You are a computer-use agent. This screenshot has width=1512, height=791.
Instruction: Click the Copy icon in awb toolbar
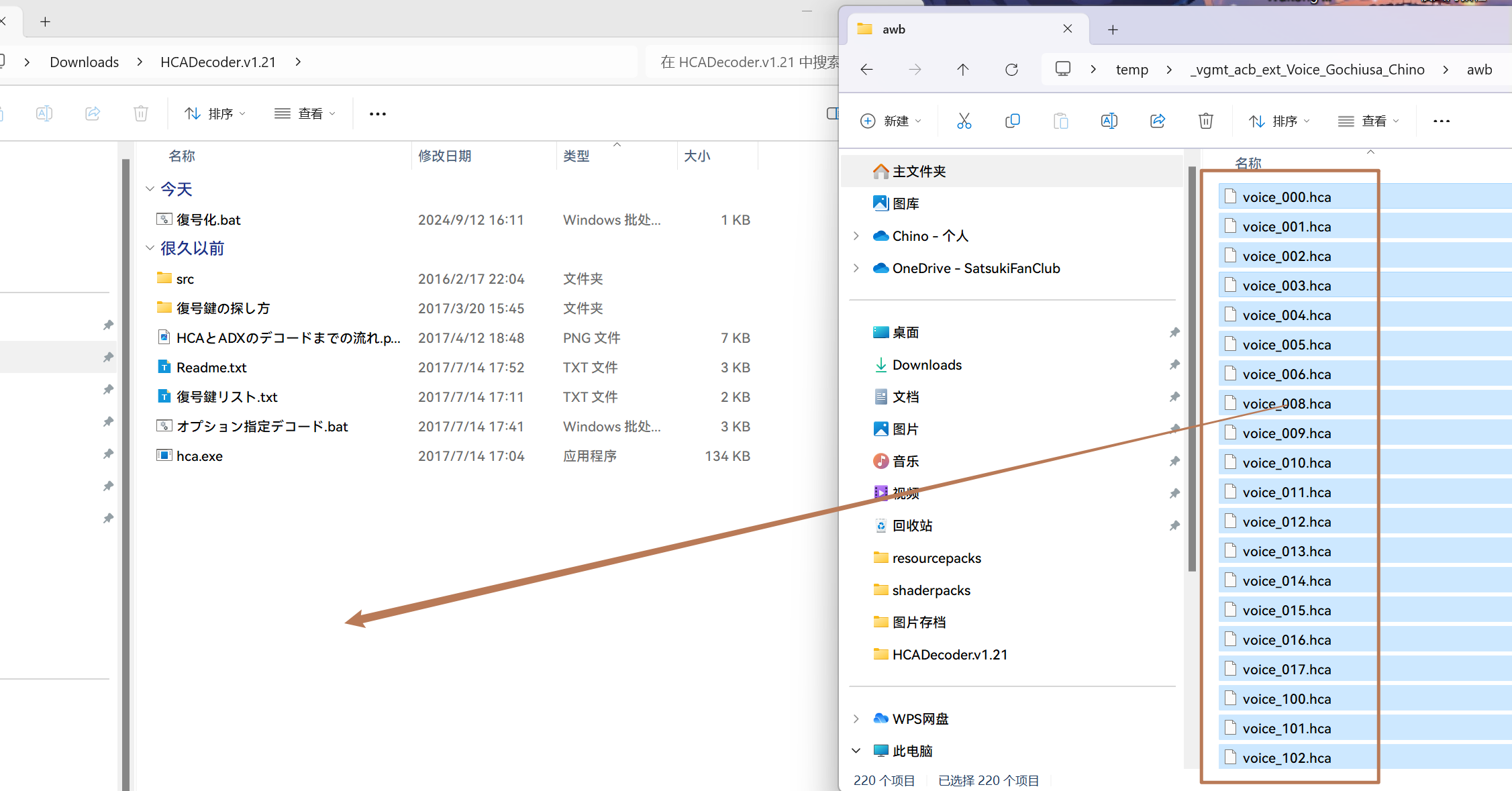[x=1012, y=121]
